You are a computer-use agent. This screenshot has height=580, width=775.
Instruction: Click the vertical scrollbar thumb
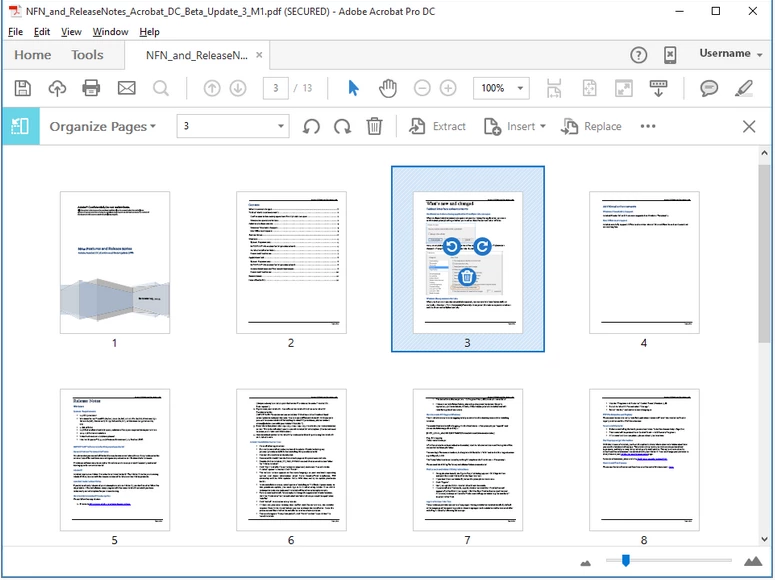(764, 252)
